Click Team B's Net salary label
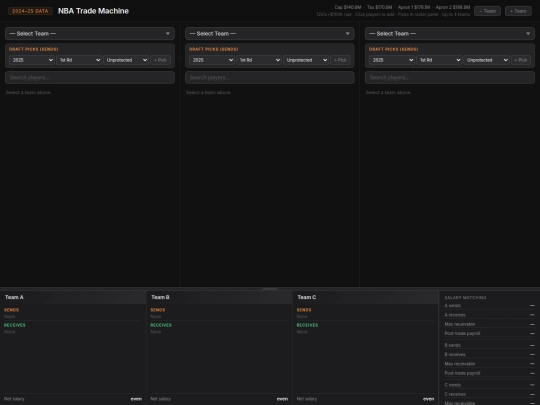Image resolution: width=540 pixels, height=405 pixels. pyautogui.click(x=160, y=399)
